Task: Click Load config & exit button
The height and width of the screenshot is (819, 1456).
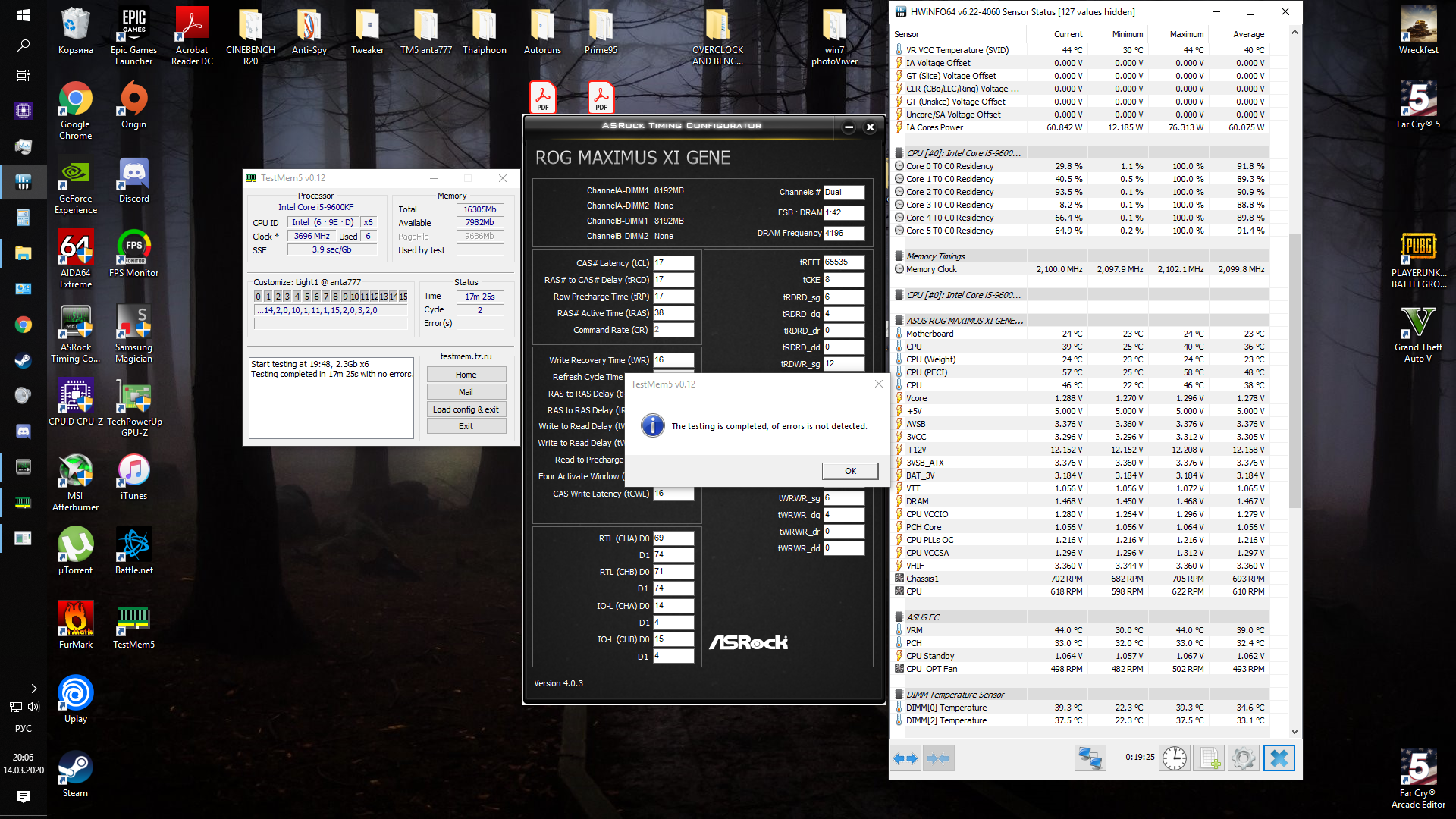Action: click(x=466, y=409)
